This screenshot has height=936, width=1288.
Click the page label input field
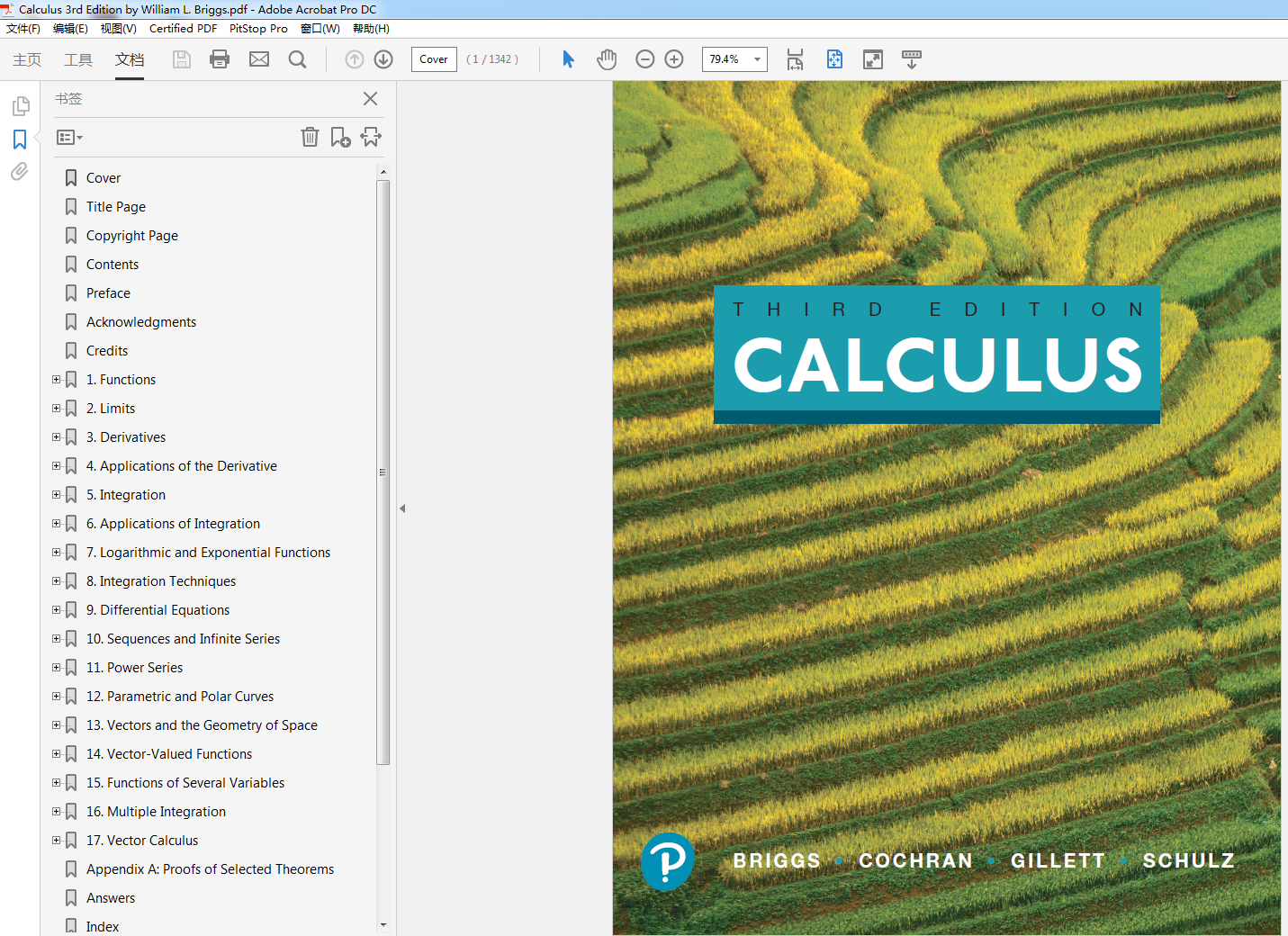coord(434,59)
